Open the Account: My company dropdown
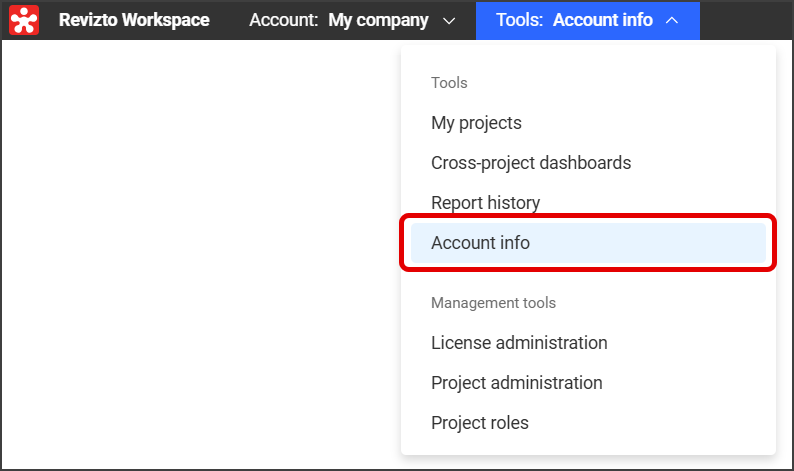Image resolution: width=794 pixels, height=471 pixels. click(352, 20)
